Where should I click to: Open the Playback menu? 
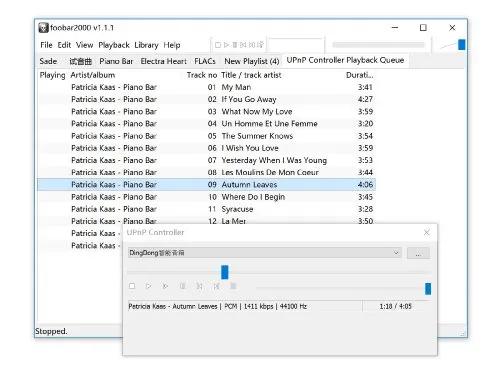pyautogui.click(x=114, y=45)
